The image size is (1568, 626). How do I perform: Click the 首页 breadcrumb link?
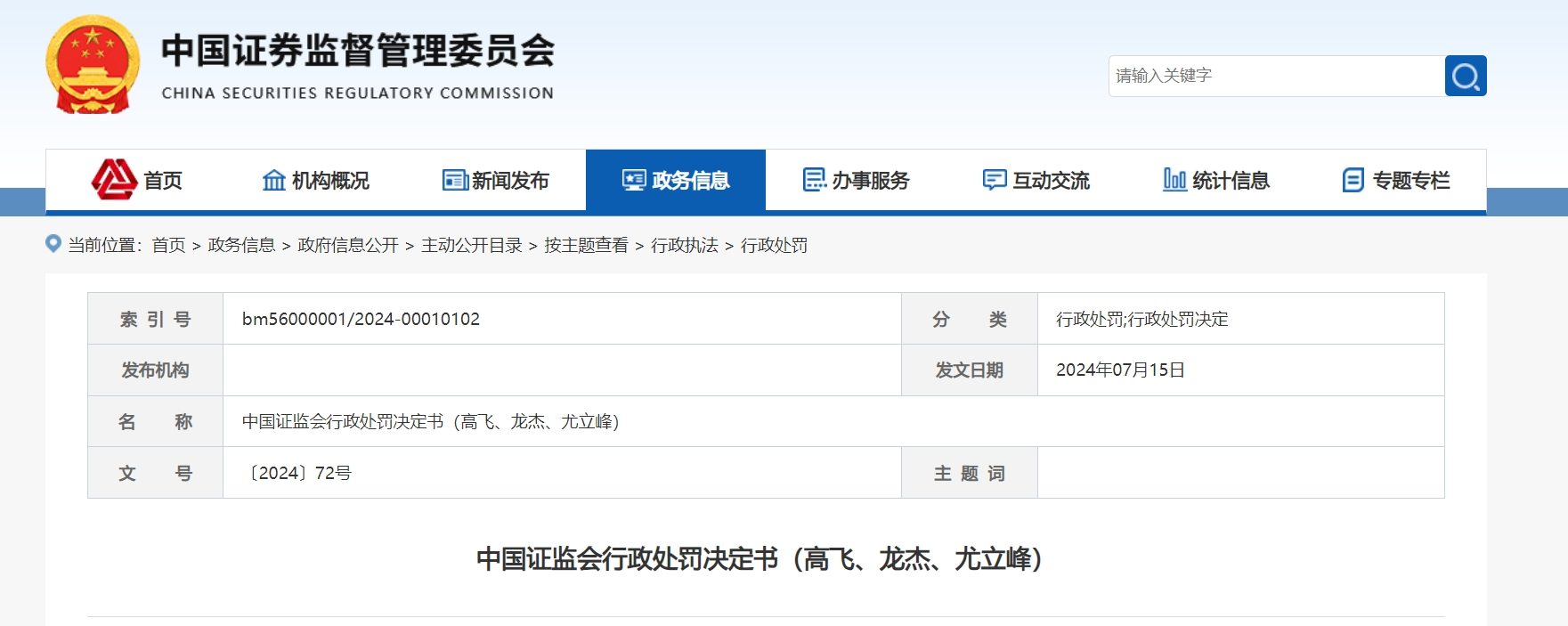[168, 245]
